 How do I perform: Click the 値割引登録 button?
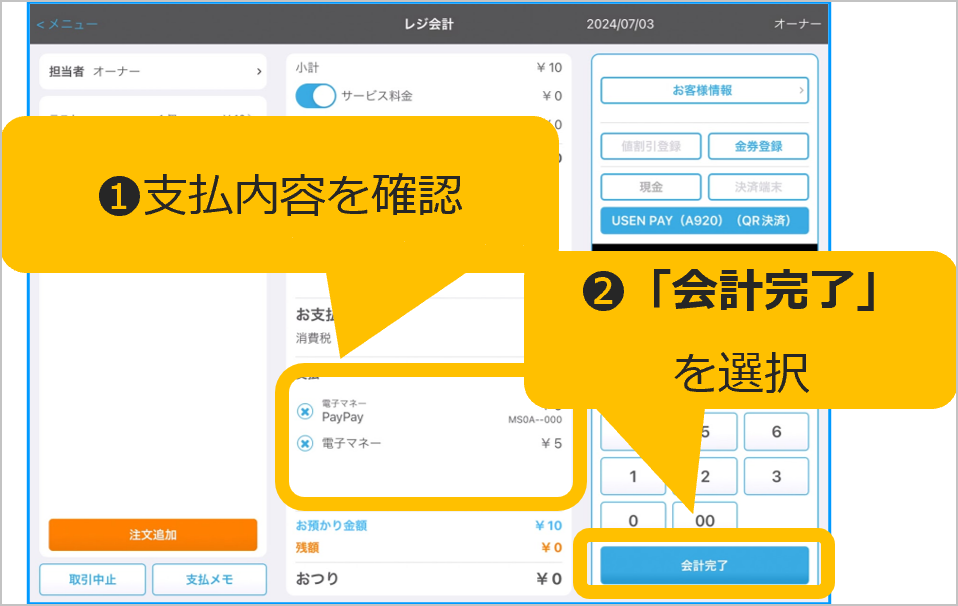pyautogui.click(x=651, y=146)
